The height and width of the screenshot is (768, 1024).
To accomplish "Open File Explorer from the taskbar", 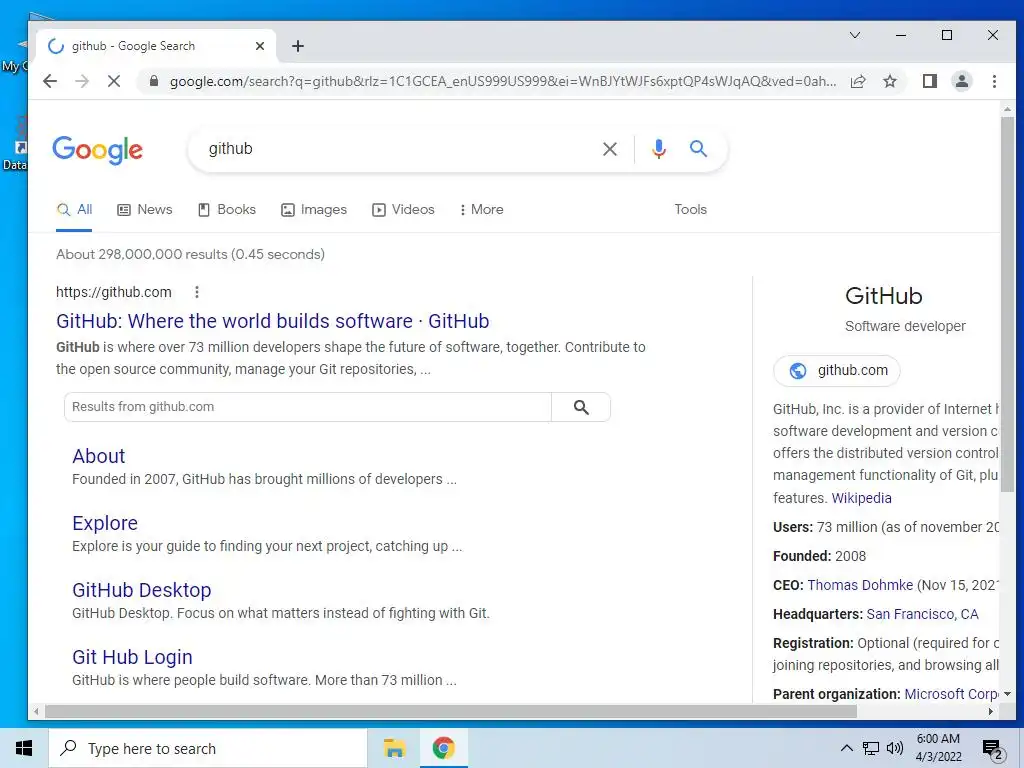I will tap(394, 748).
